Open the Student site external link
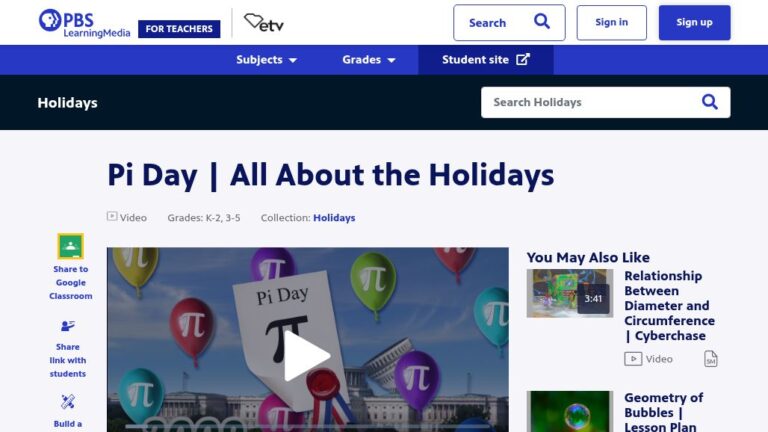The height and width of the screenshot is (432, 768). 485,60
